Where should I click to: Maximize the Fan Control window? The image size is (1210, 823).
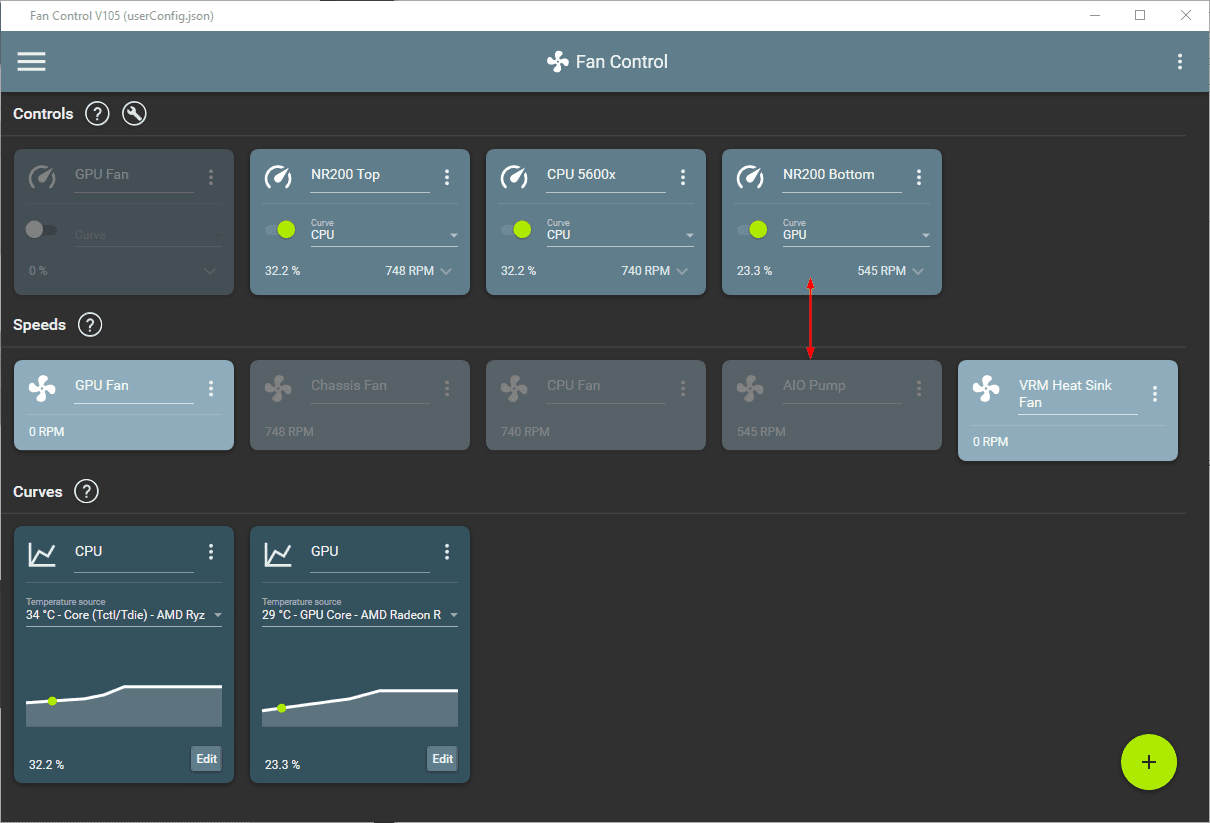1140,15
